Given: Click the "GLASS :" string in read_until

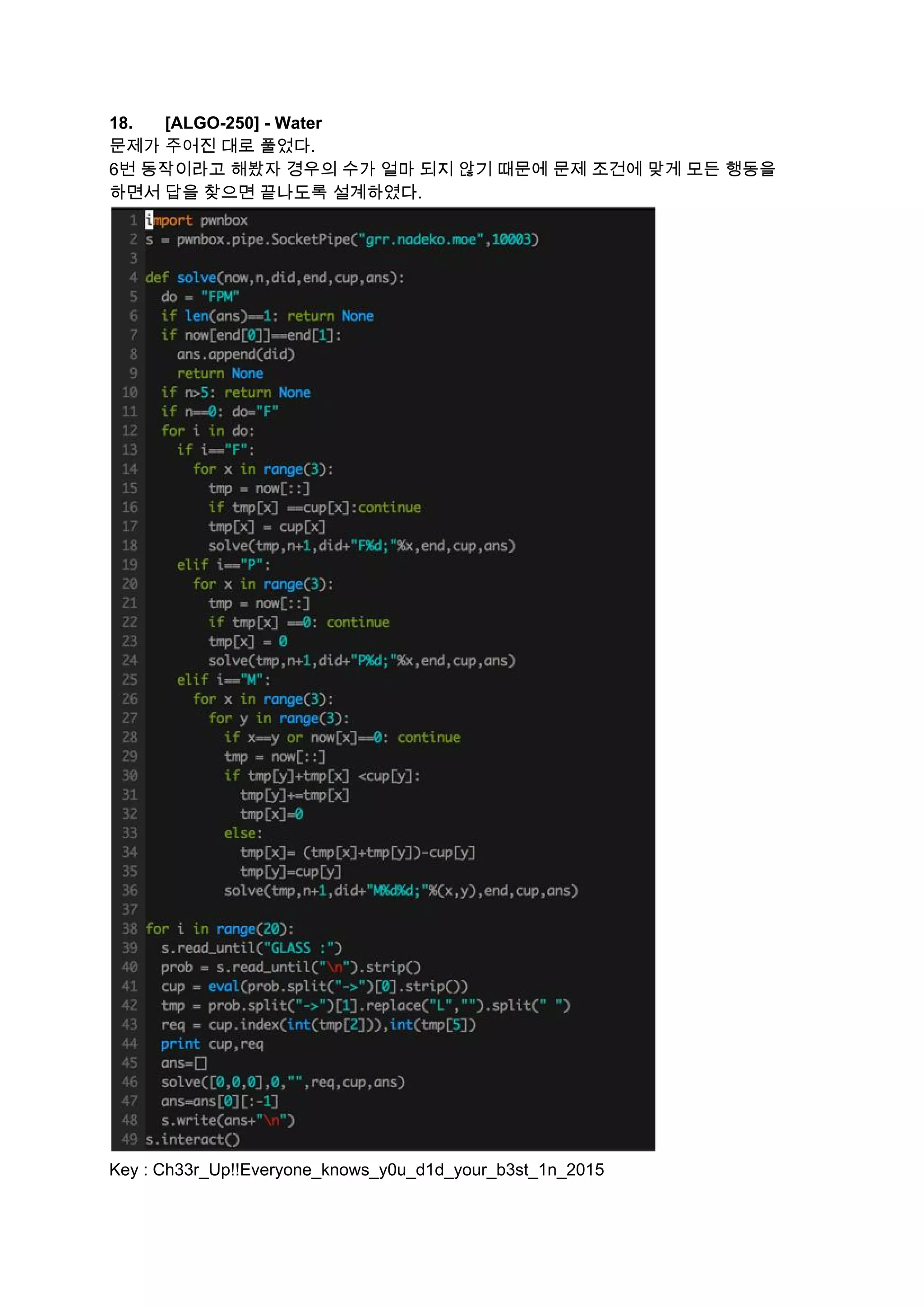Looking at the screenshot, I should [x=298, y=948].
